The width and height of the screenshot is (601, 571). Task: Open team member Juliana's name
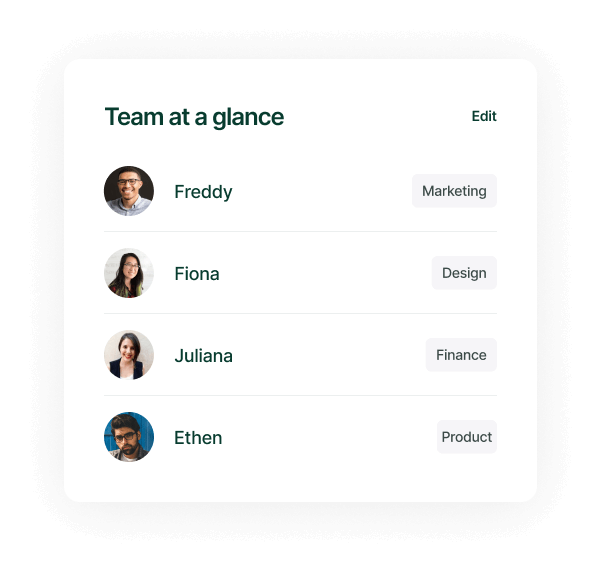[x=204, y=356]
